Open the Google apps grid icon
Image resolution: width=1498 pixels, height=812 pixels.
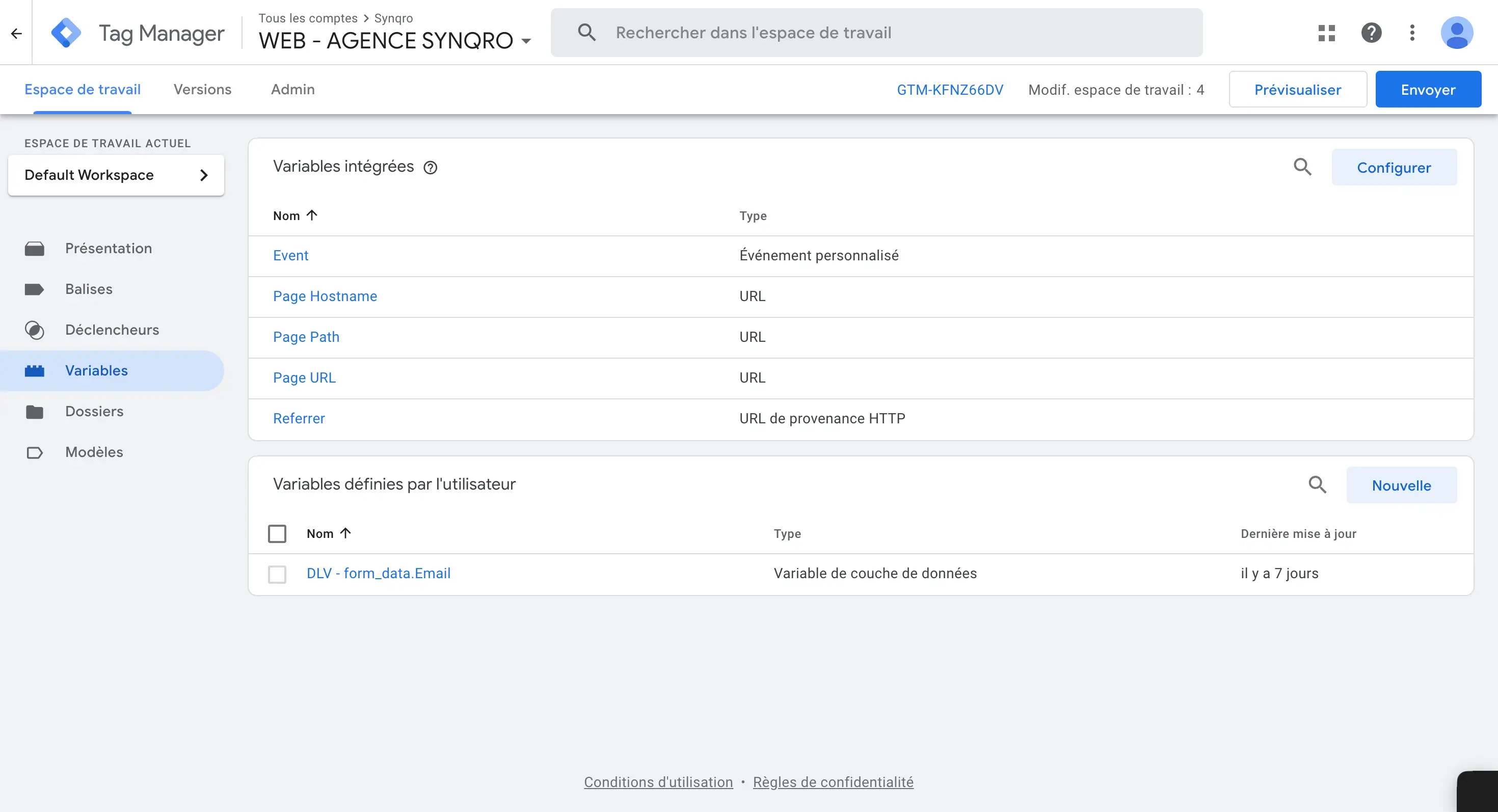(x=1326, y=33)
